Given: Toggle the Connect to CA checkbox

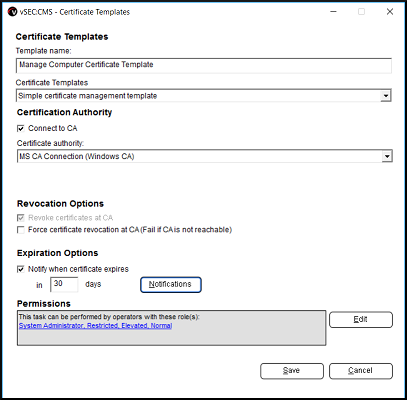Looking at the screenshot, I should [x=21, y=128].
